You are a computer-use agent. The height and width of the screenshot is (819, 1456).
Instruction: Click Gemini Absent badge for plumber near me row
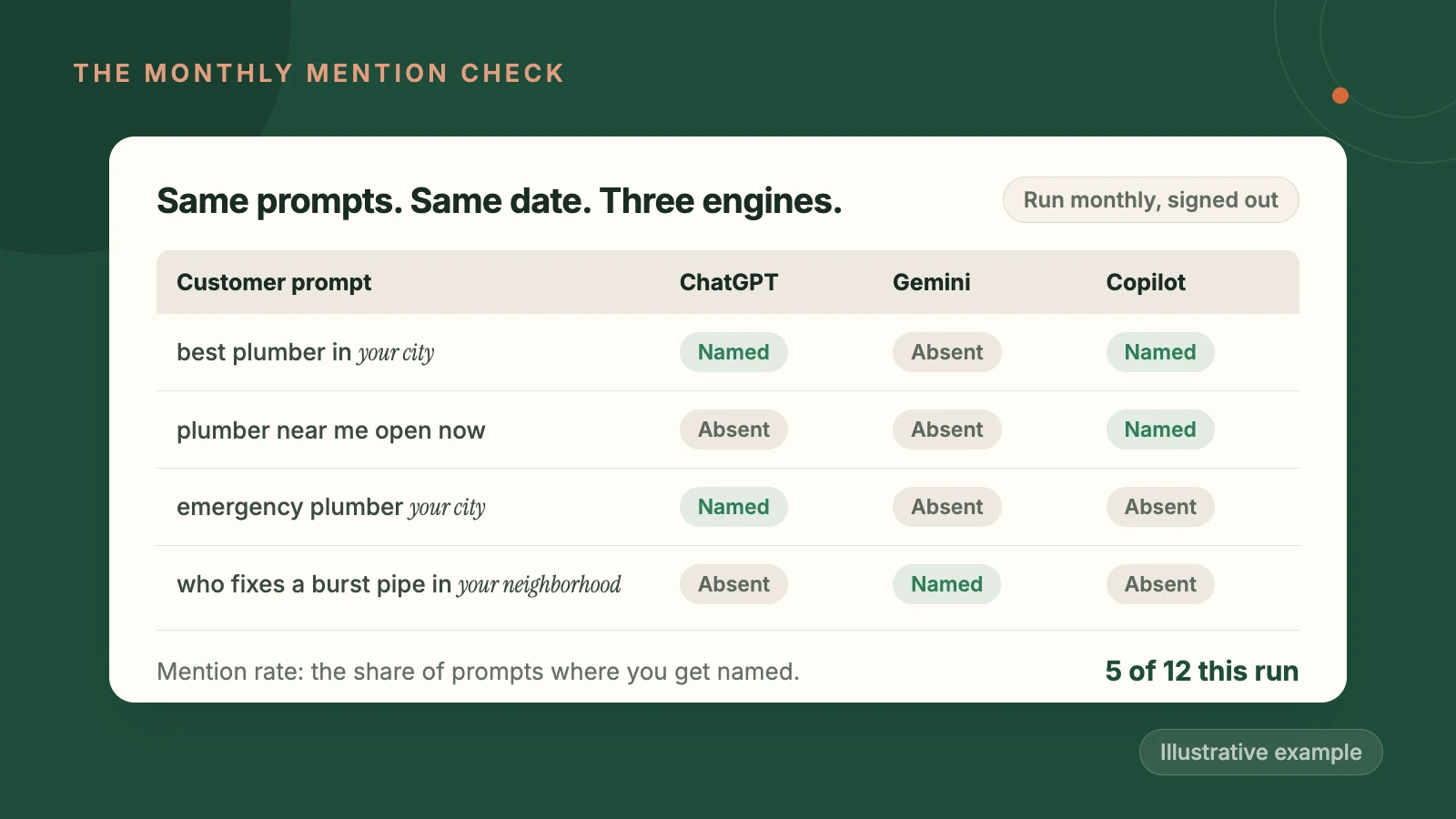coord(947,430)
